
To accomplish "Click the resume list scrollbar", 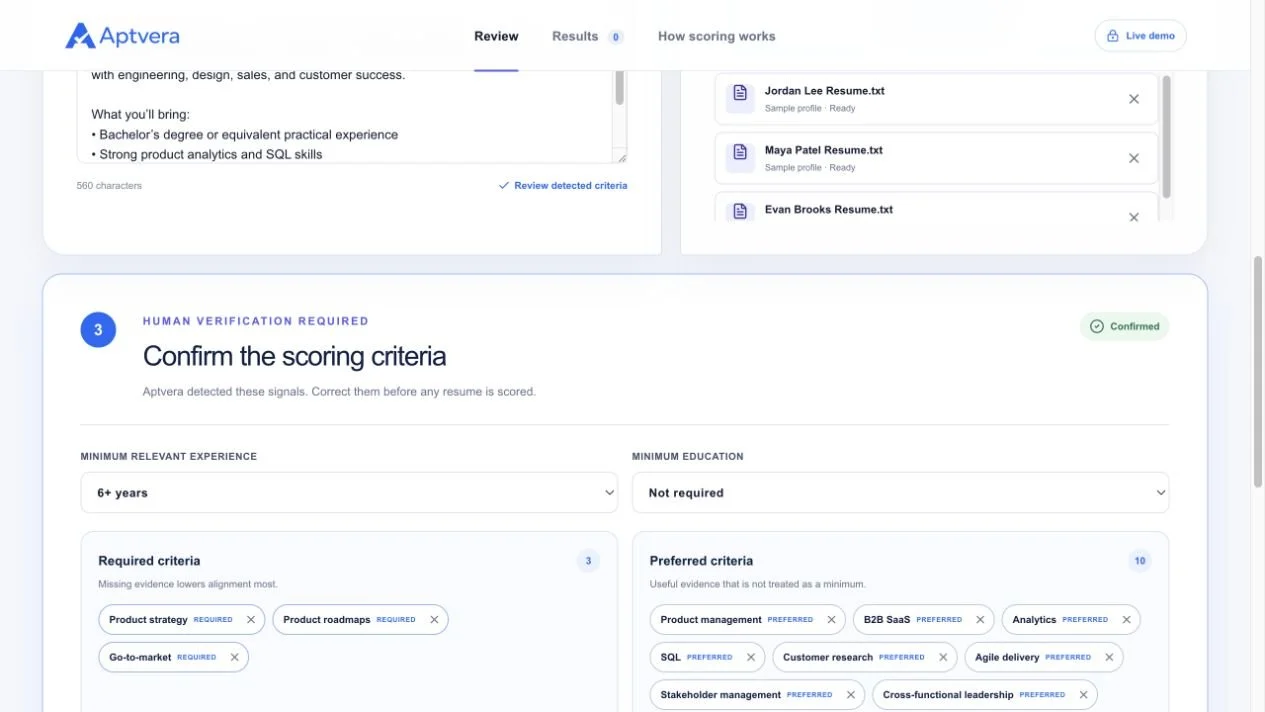I will [x=1166, y=137].
